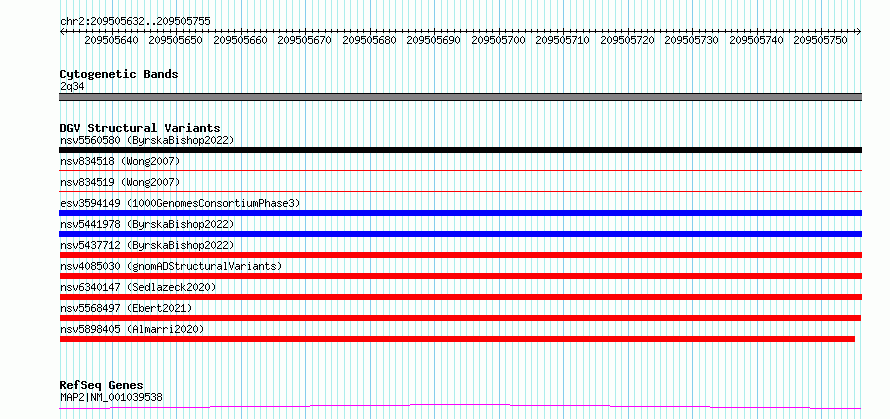
Task: Select the black nsv5560580 variant bar
Action: (x=460, y=150)
